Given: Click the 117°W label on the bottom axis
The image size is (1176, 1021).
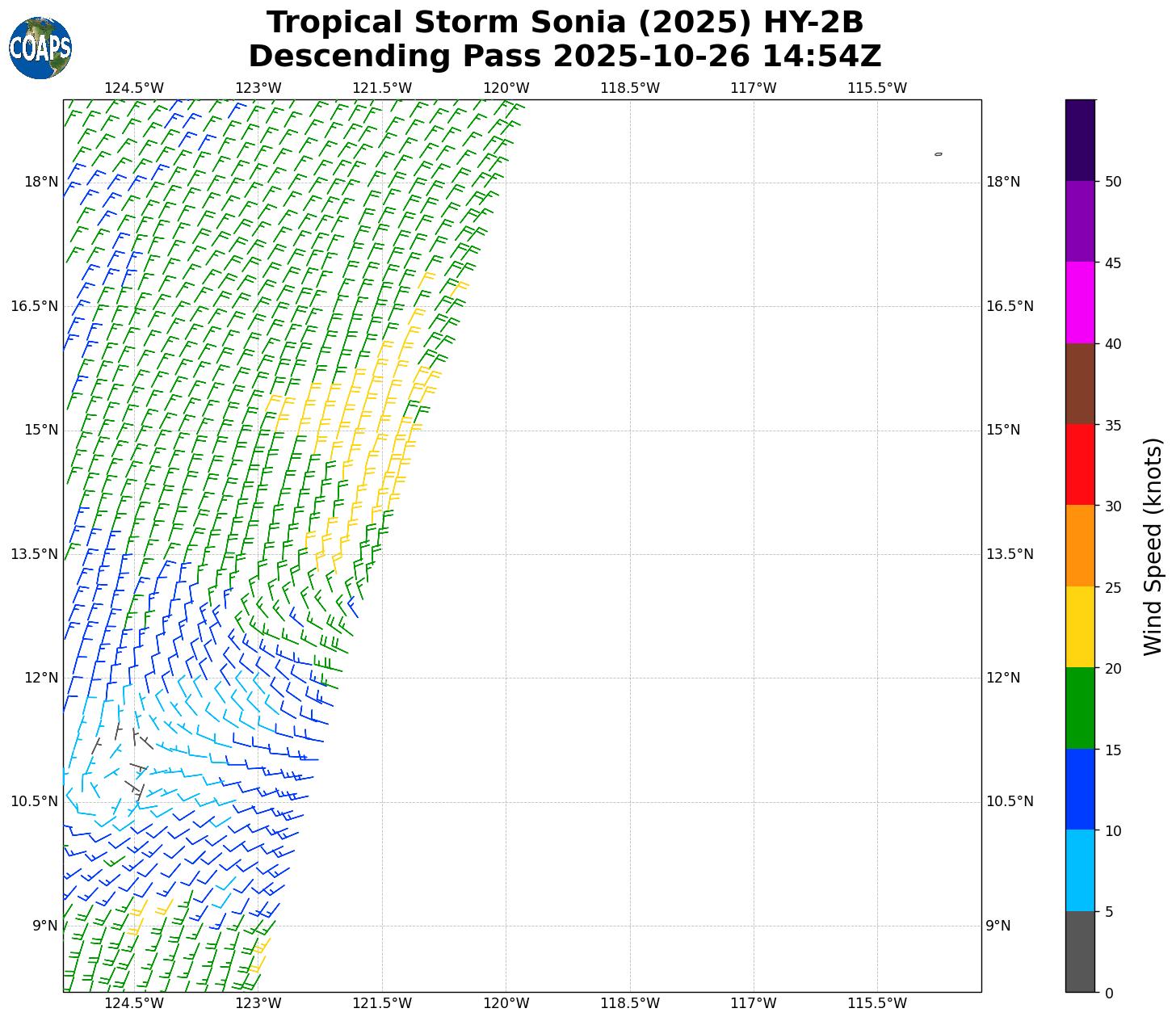Looking at the screenshot, I should click(753, 1003).
